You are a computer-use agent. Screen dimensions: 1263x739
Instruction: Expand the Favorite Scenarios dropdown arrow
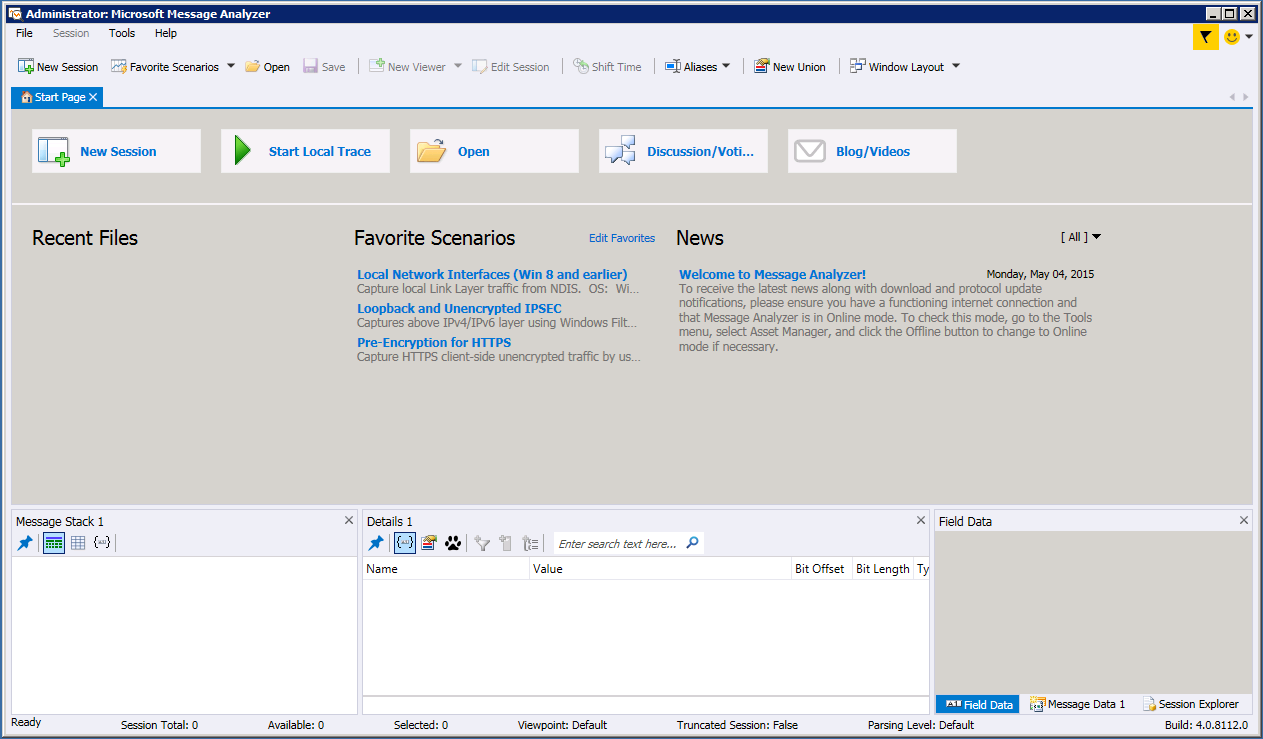[231, 67]
